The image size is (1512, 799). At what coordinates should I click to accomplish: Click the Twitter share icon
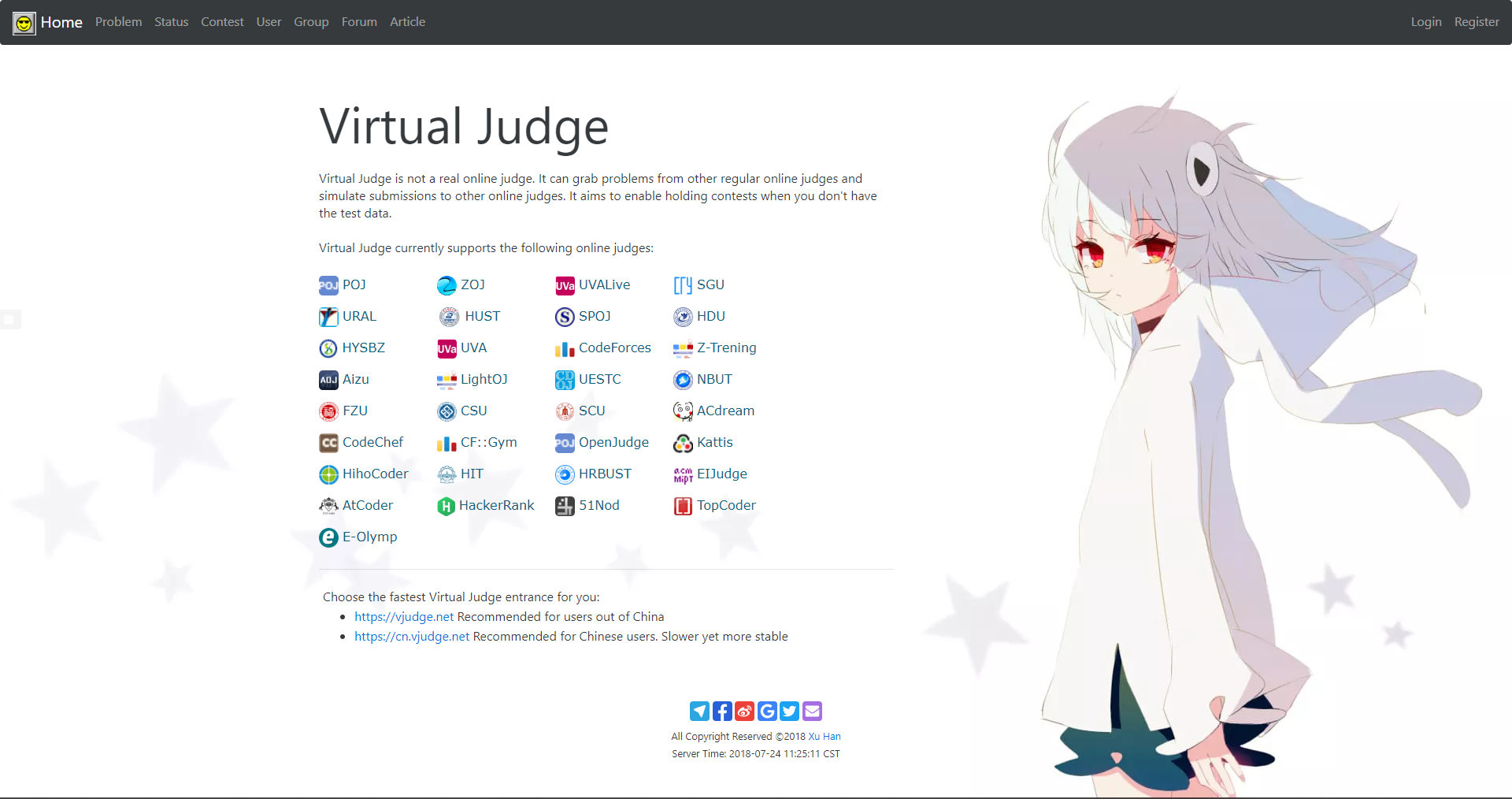789,711
